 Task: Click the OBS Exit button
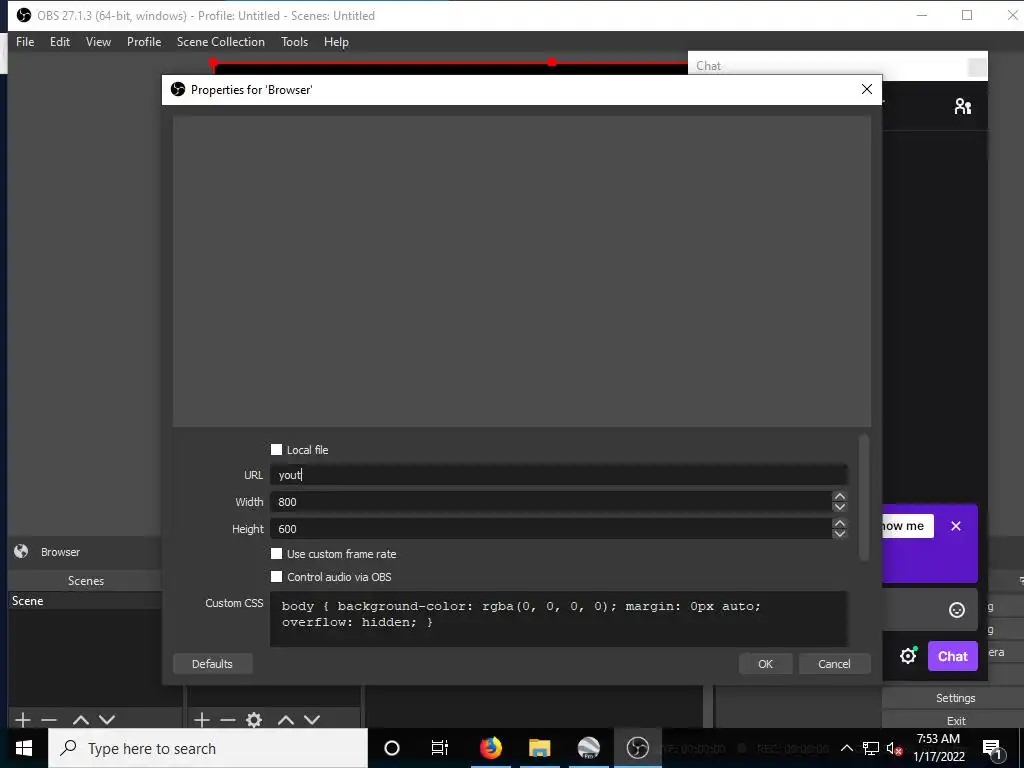click(955, 720)
